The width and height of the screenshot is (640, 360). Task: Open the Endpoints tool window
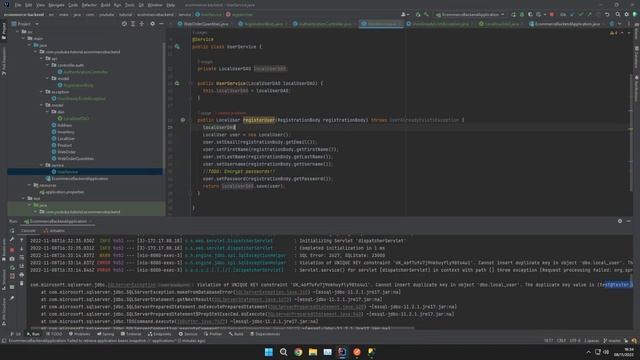160,334
